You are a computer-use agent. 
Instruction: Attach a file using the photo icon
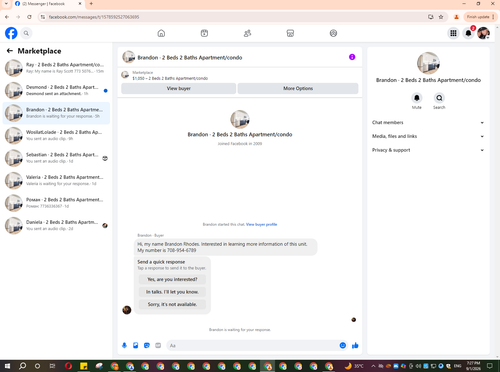136,345
